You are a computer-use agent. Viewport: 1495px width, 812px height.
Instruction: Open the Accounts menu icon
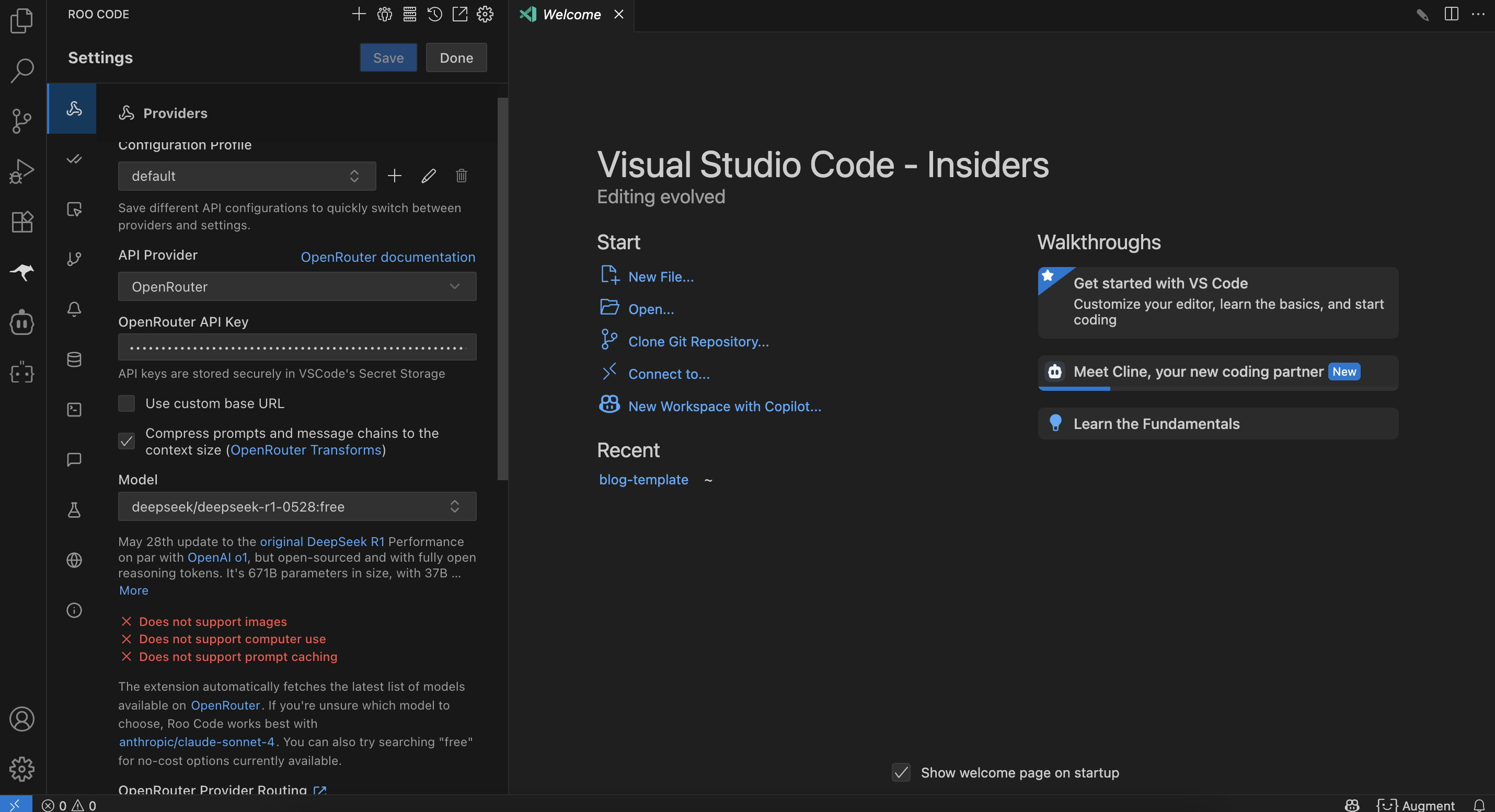point(22,719)
